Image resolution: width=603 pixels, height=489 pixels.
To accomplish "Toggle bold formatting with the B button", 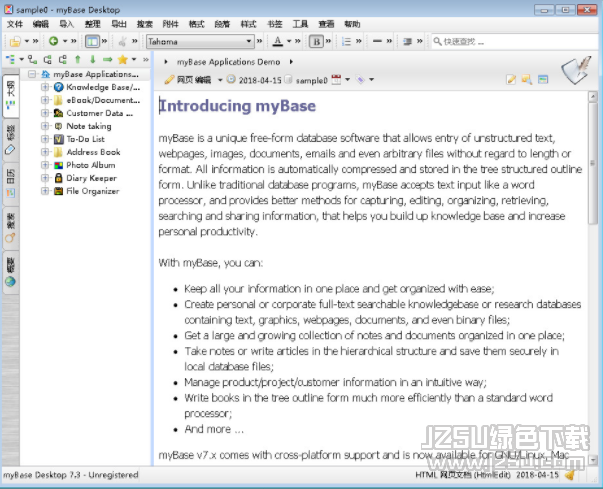I will (x=316, y=41).
